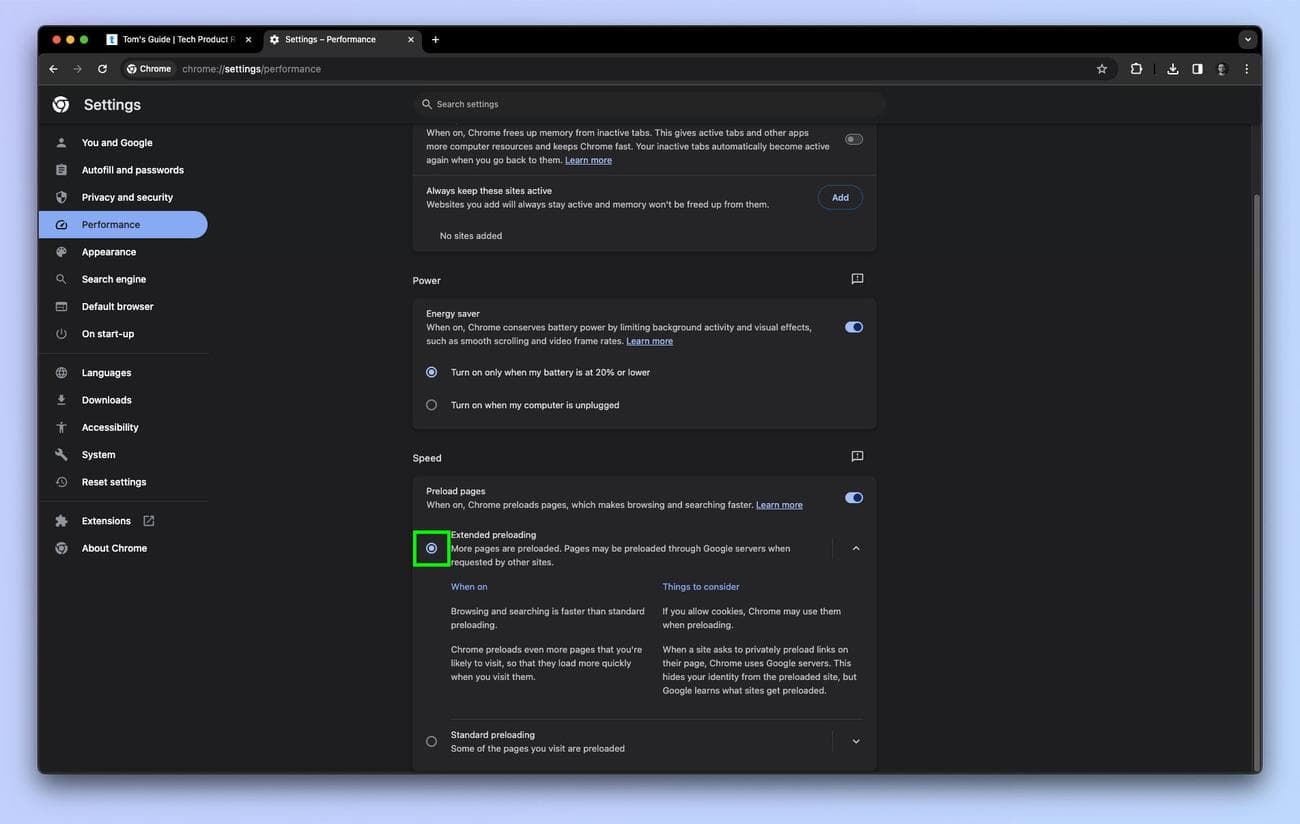Send feedback for the Speed section
This screenshot has width=1300, height=824.
point(857,456)
